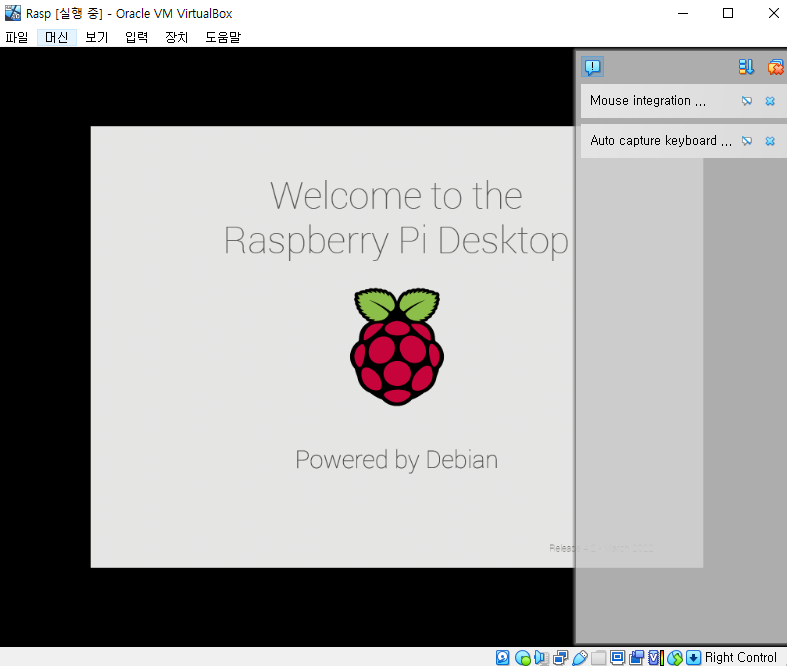
Task: Disable future Mouse integration messages icon
Action: pos(747,101)
